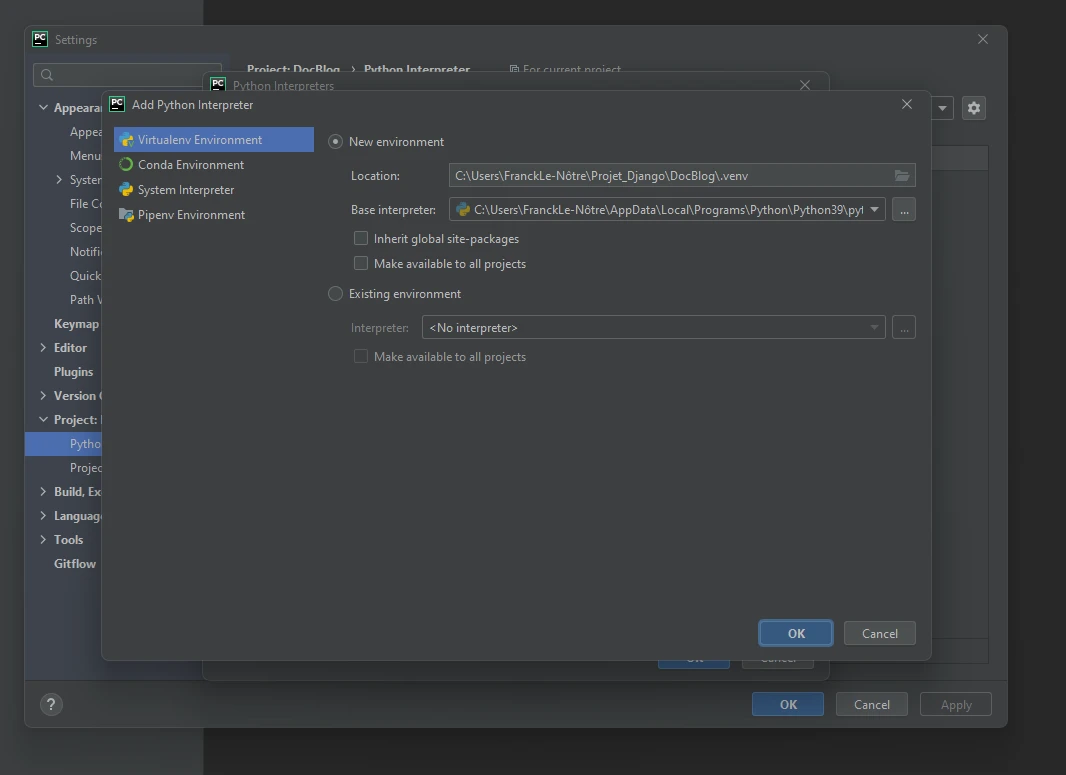Click the help question mark icon
The height and width of the screenshot is (775, 1066).
(x=51, y=704)
